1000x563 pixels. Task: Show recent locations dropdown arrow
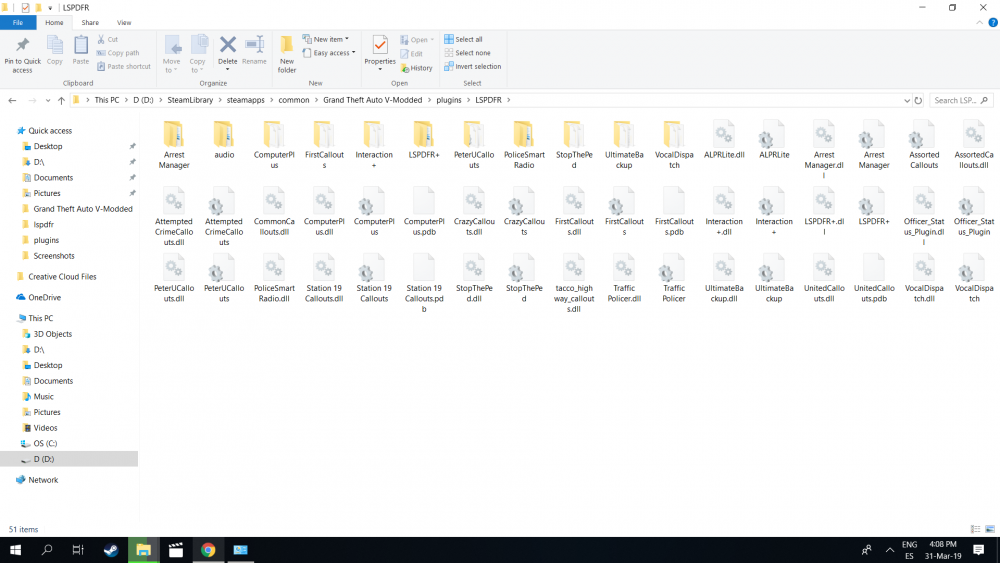47,100
